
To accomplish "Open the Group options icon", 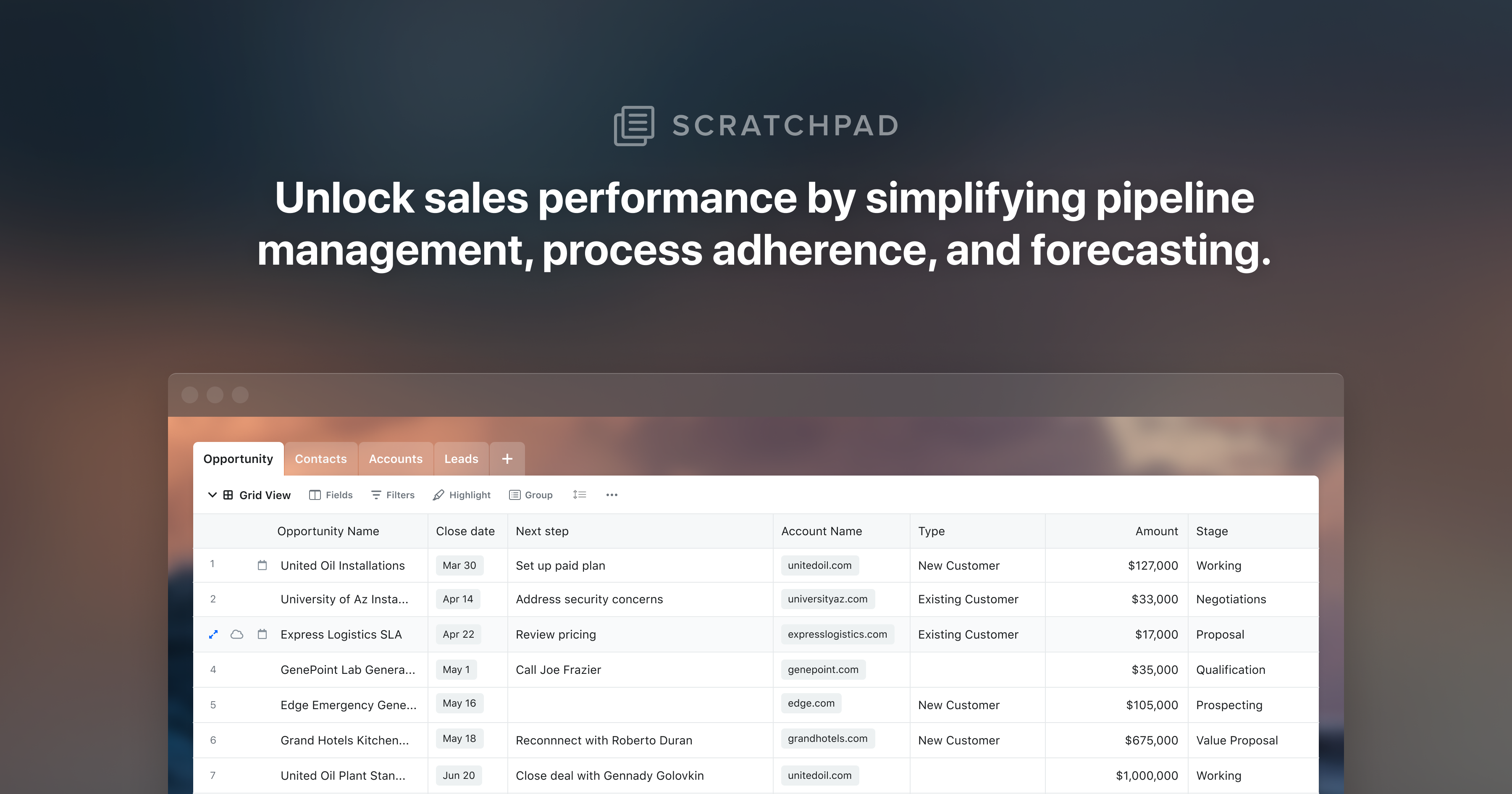I will click(x=514, y=494).
